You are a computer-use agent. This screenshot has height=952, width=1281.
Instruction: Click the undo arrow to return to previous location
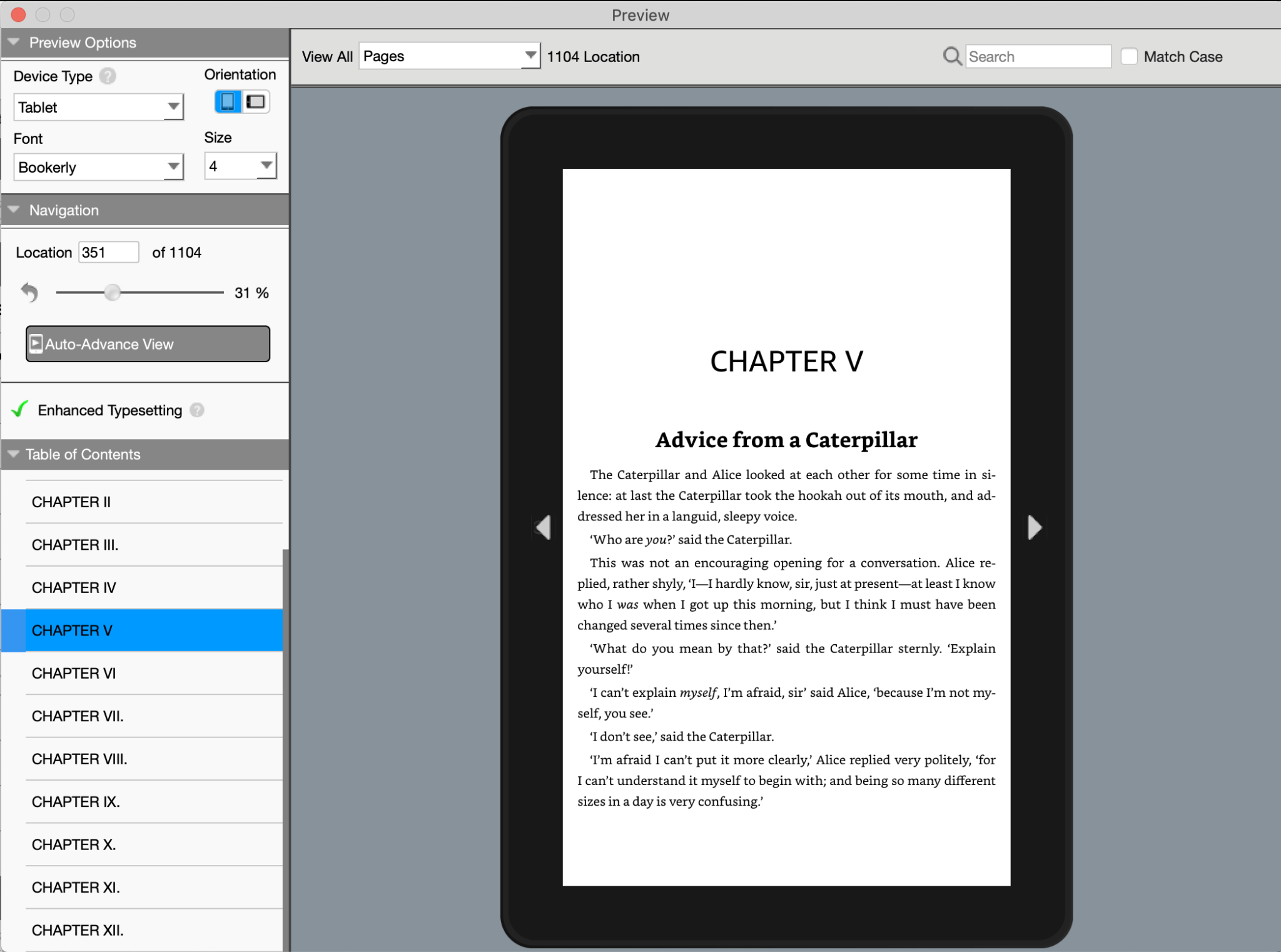coord(29,291)
